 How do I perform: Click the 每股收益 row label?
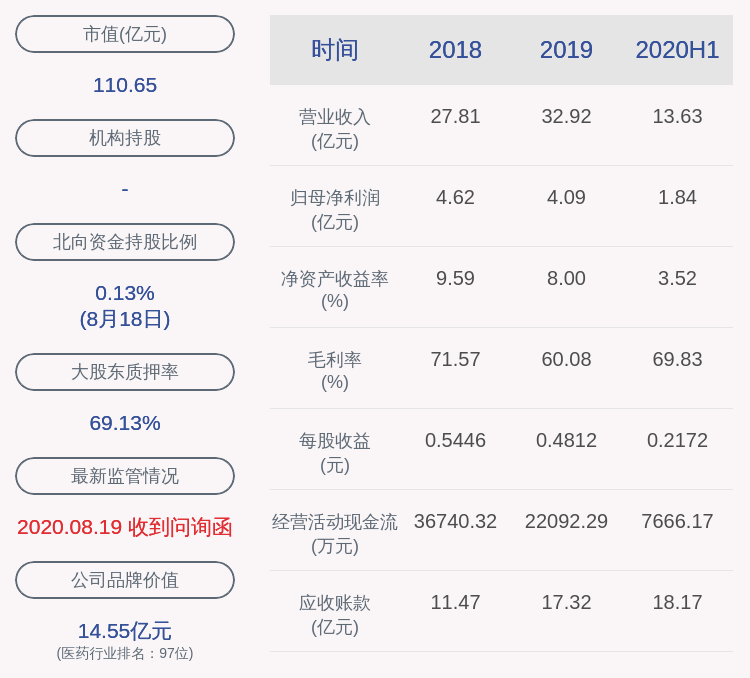(335, 453)
